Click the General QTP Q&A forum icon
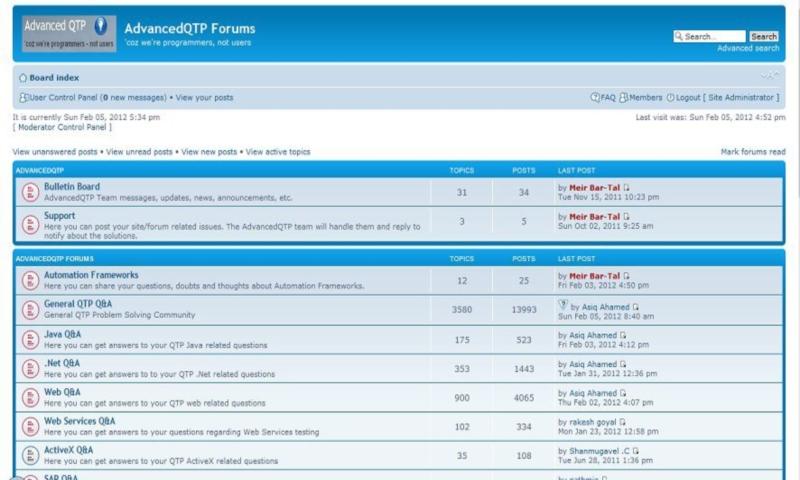This screenshot has height=480, width=800. tap(30, 310)
